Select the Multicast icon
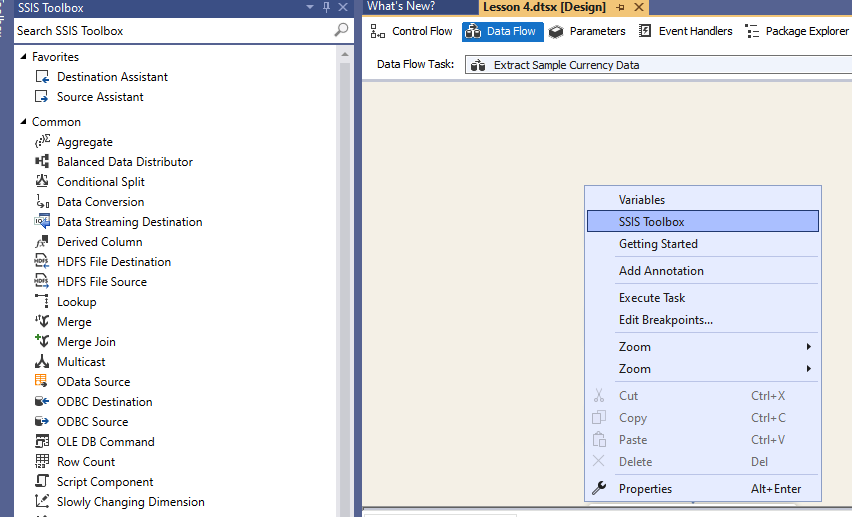852x517 pixels. point(42,362)
